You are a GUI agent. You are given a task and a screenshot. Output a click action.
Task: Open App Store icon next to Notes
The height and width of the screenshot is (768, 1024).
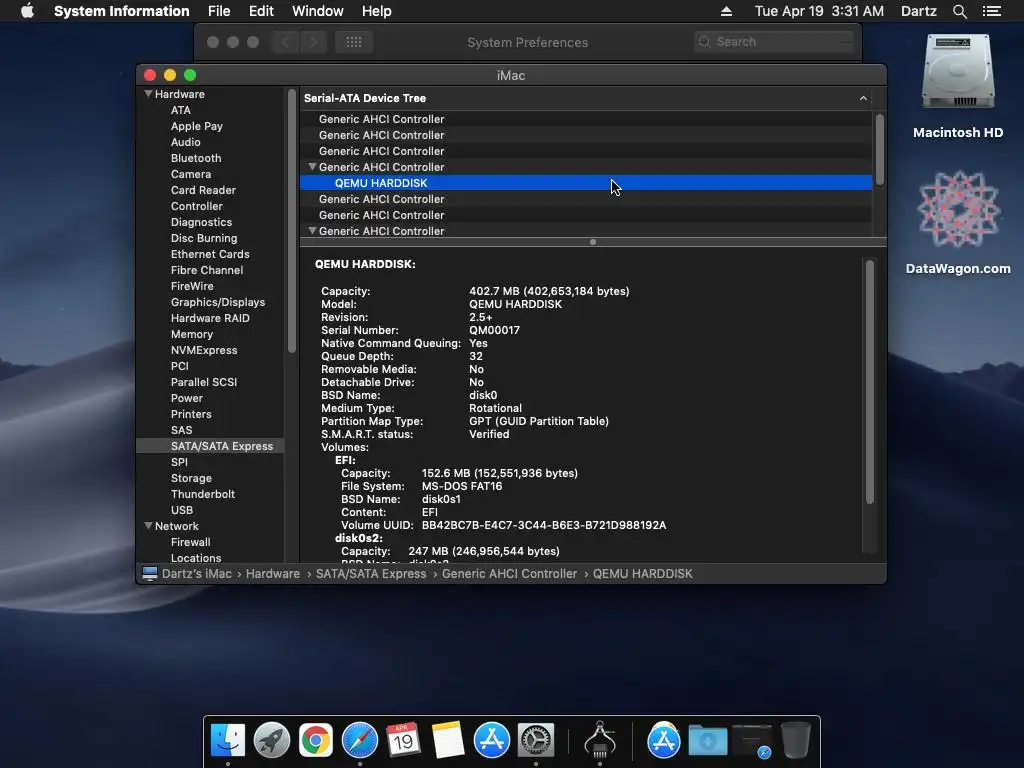[x=492, y=741]
